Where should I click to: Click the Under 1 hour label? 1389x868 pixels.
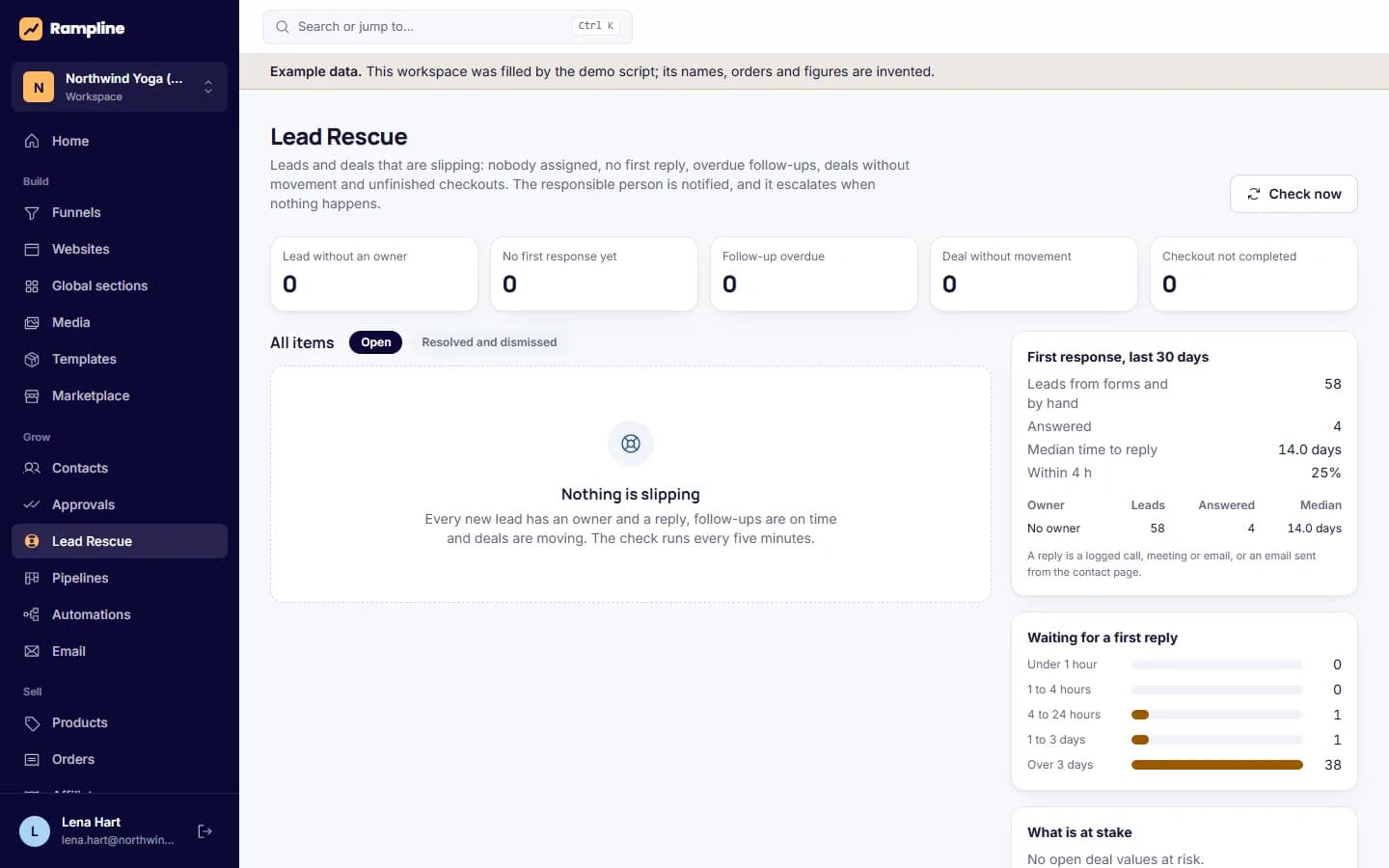(1062, 665)
